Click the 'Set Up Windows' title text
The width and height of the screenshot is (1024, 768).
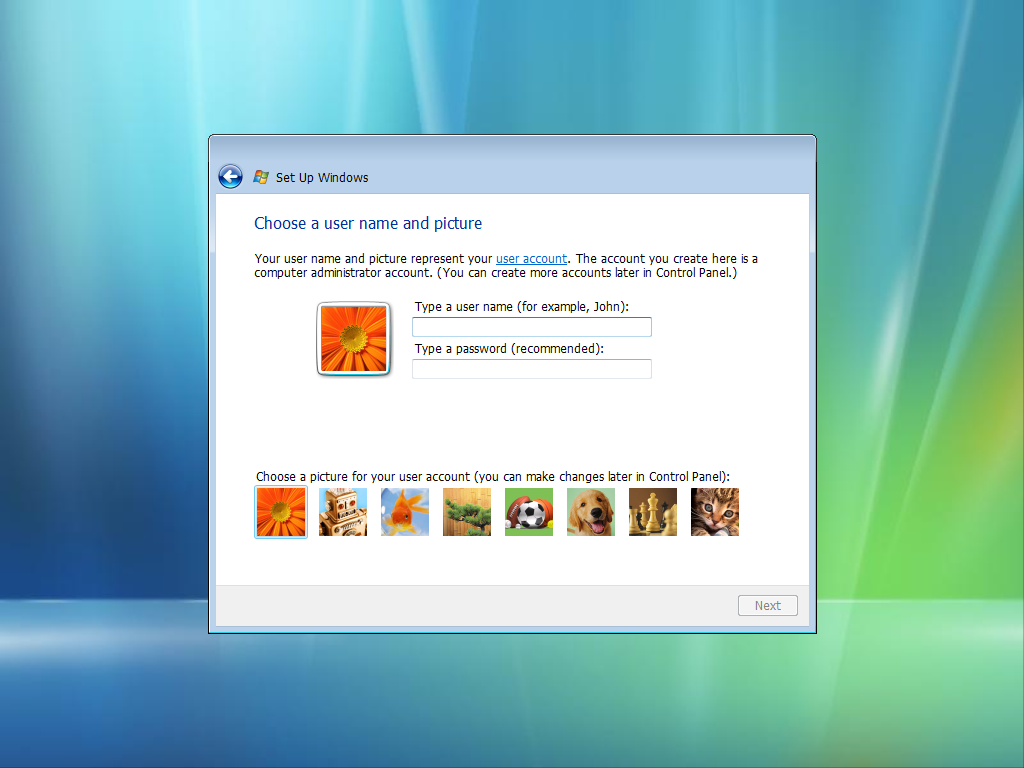click(322, 178)
